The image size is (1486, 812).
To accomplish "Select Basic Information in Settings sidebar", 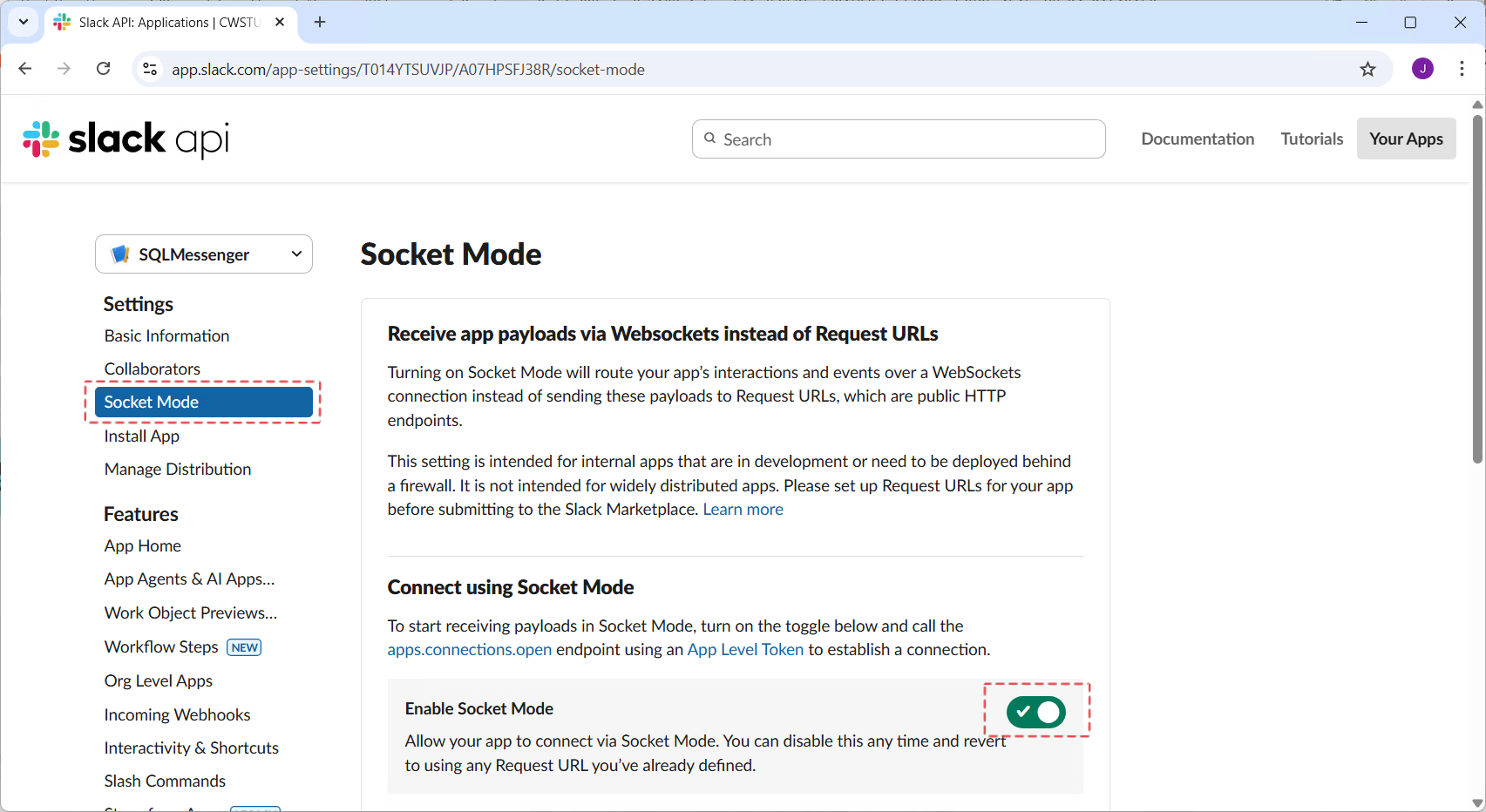I will (166, 336).
